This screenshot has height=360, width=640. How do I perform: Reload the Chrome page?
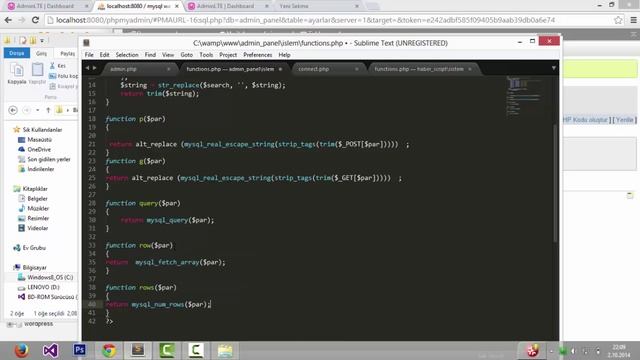(x=35, y=20)
